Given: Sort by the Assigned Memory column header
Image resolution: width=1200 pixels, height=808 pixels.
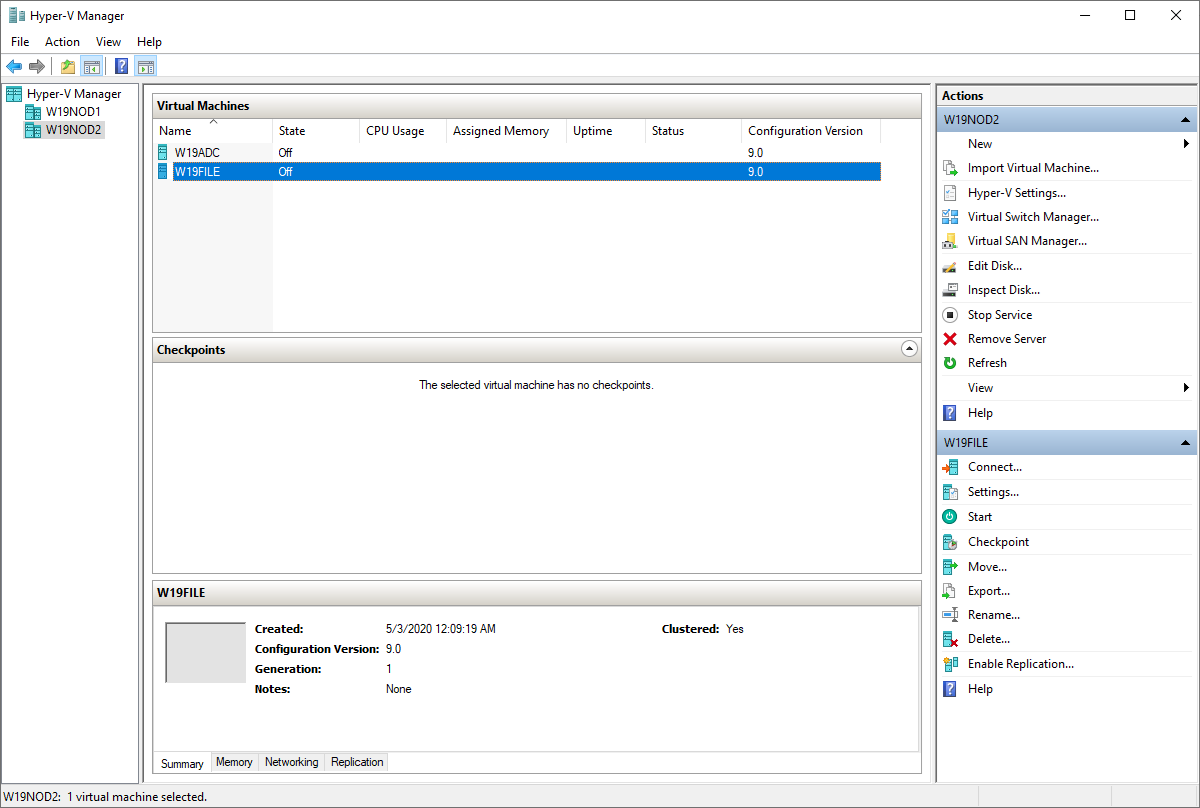Looking at the screenshot, I should pyautogui.click(x=506, y=131).
